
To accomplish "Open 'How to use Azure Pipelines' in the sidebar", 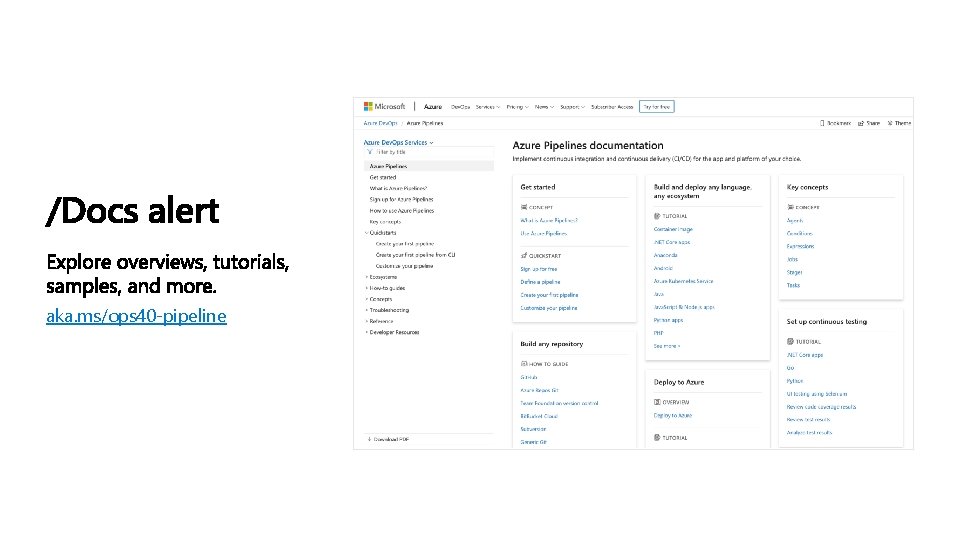I will point(402,210).
